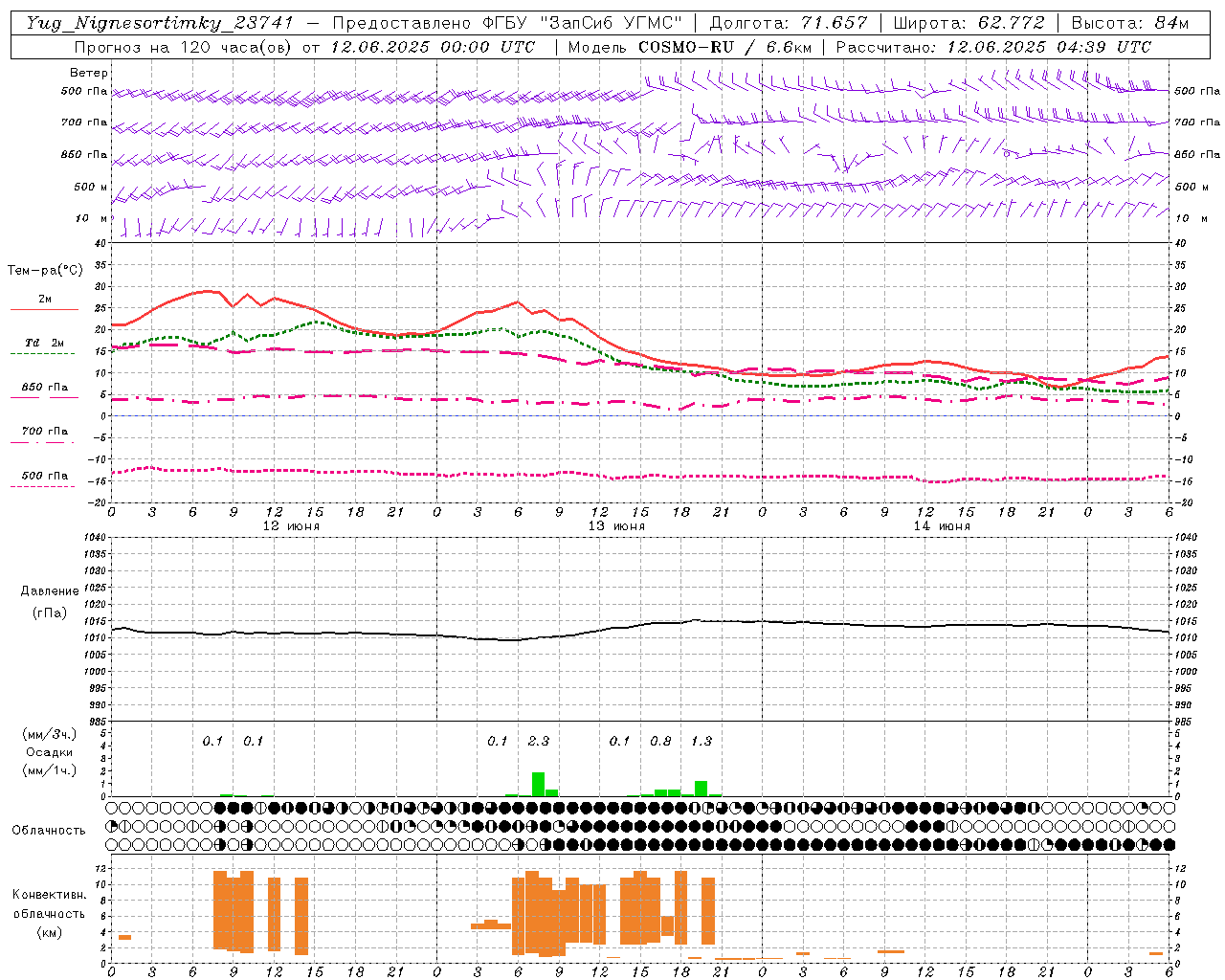Image resolution: width=1225 pixels, height=980 pixels.
Task: Click the '500 м' label left of wind barbs
Action: point(91,187)
